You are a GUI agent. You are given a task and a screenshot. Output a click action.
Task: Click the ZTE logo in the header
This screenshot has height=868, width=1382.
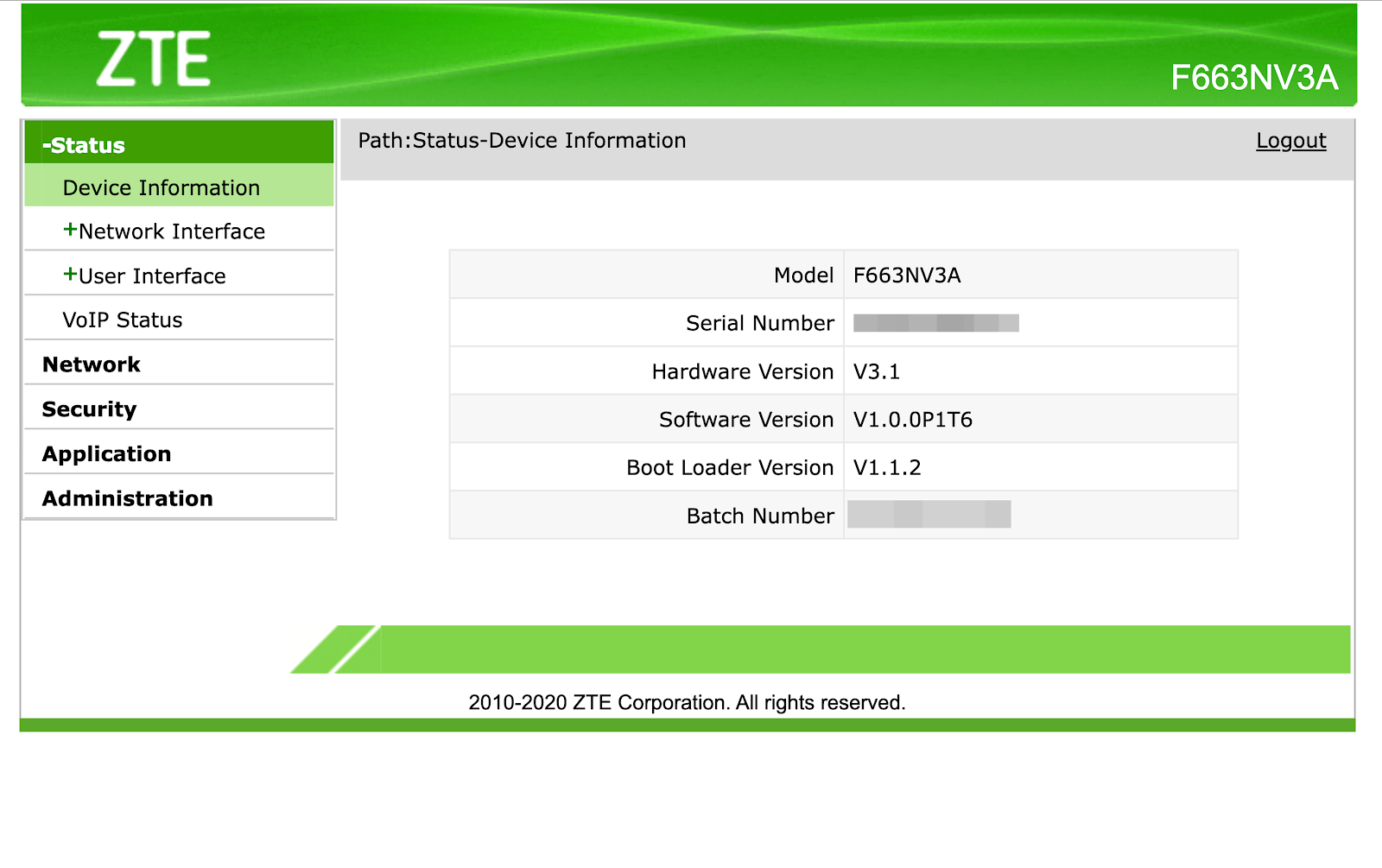tap(153, 59)
